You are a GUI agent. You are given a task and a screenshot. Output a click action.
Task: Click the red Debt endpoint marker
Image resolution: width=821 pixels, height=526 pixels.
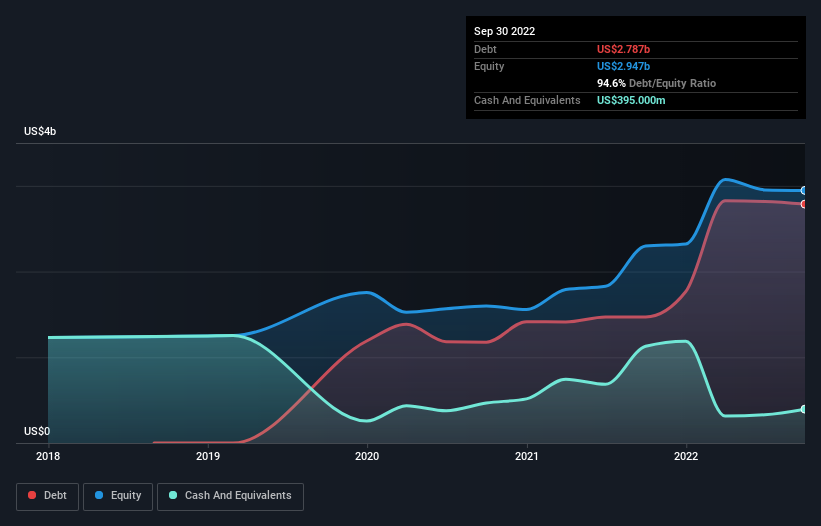point(804,204)
